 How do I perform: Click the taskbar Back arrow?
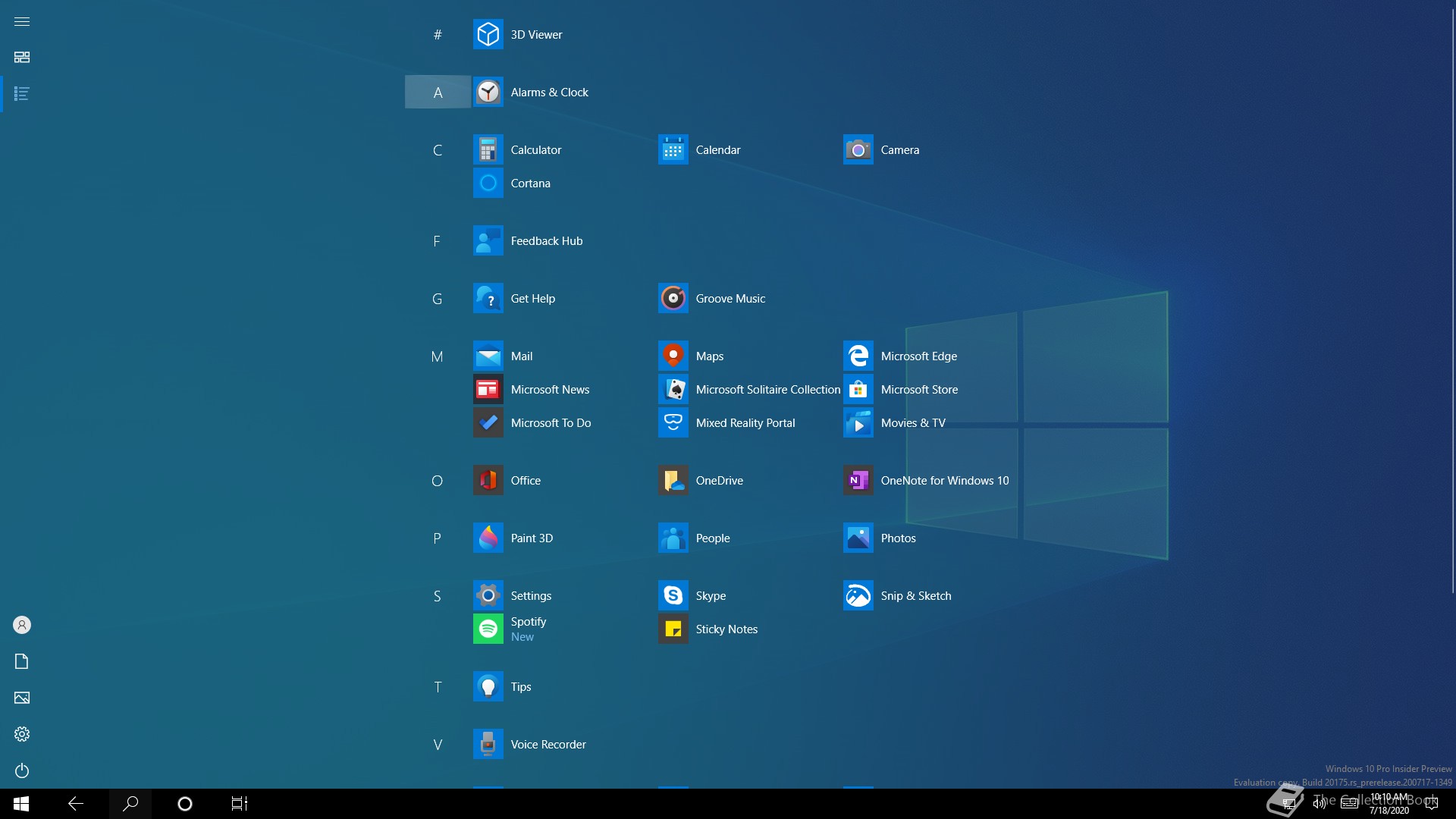76,804
